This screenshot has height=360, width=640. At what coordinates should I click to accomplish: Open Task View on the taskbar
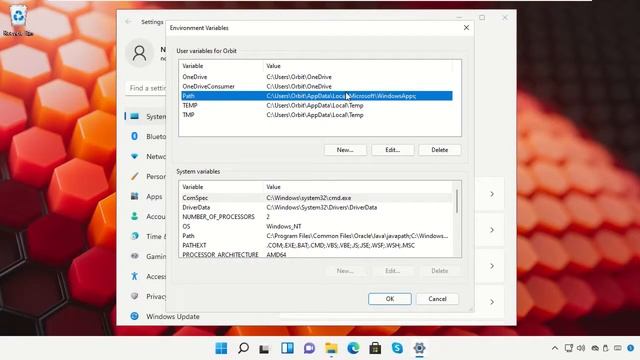(265, 348)
